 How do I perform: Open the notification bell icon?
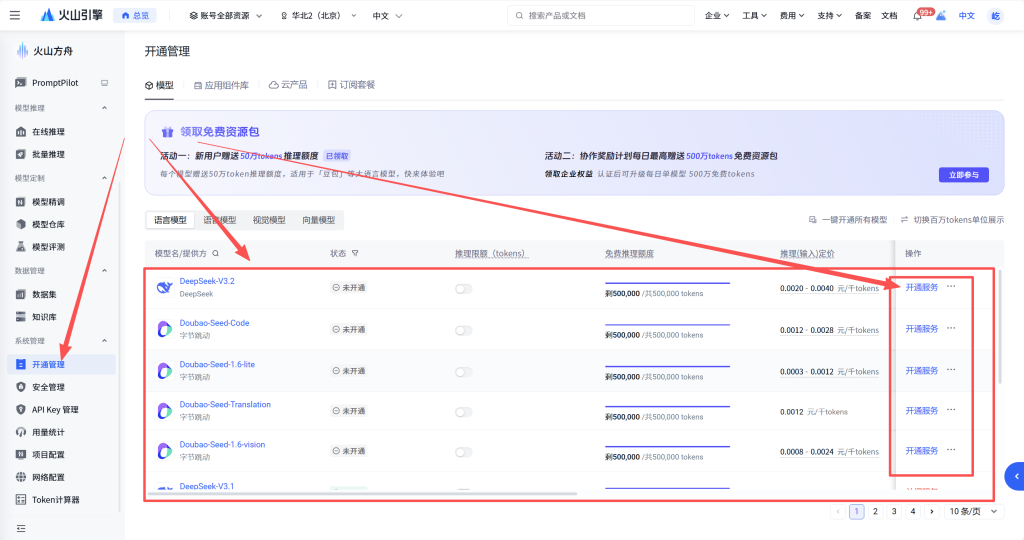point(917,16)
